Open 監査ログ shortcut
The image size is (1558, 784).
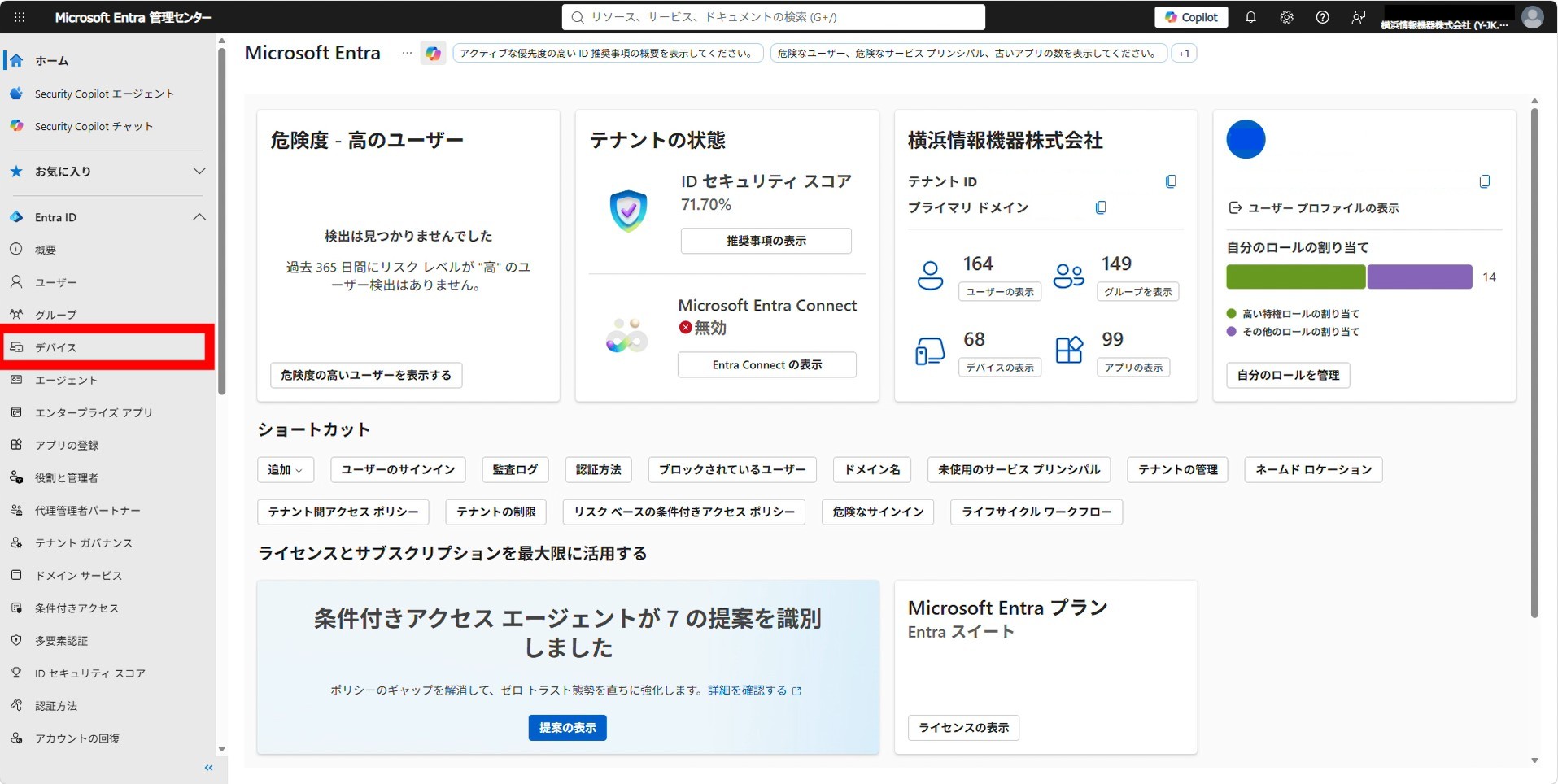click(x=515, y=469)
